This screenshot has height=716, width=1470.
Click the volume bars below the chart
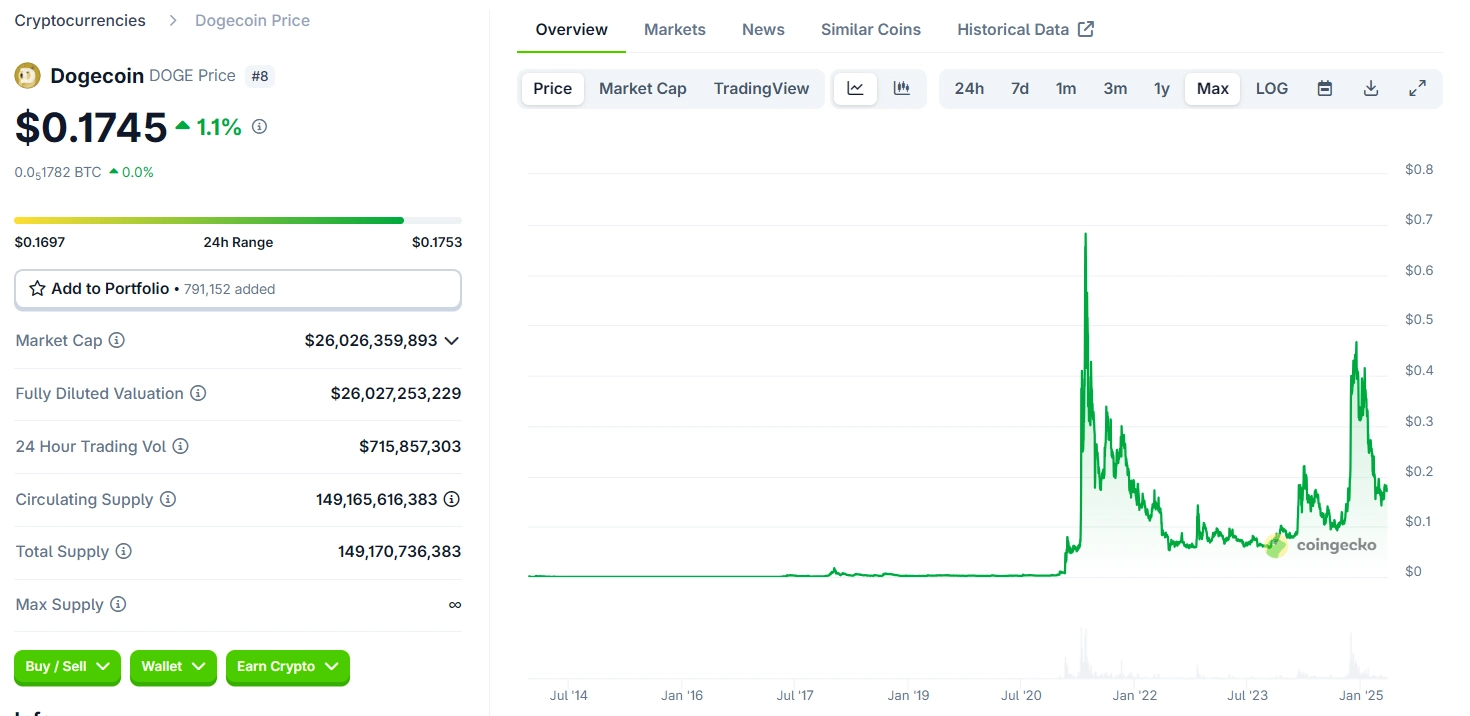pyautogui.click(x=957, y=653)
